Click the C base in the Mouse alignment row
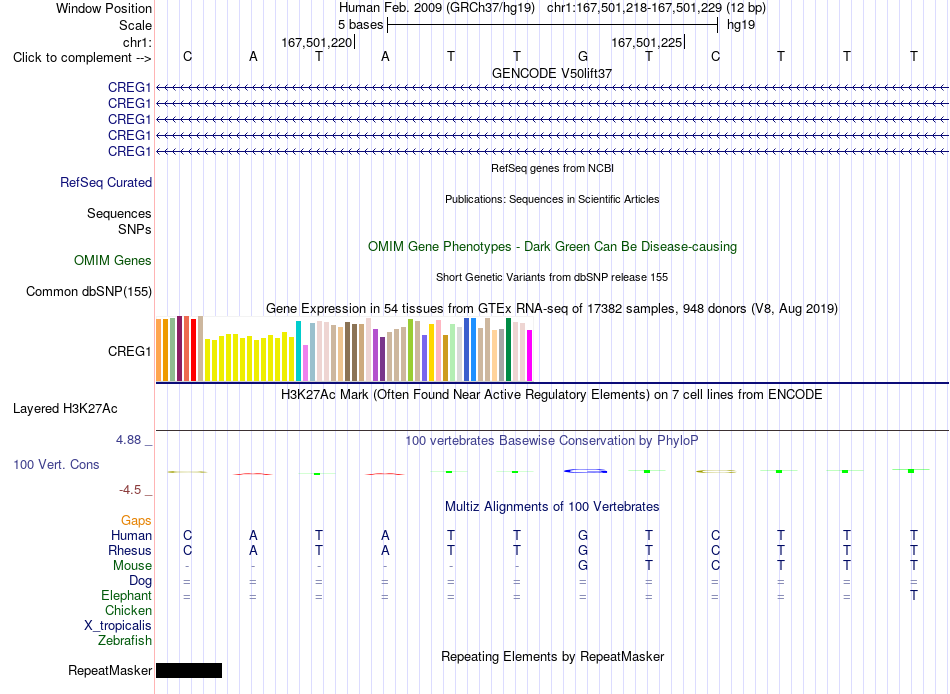 (x=716, y=566)
